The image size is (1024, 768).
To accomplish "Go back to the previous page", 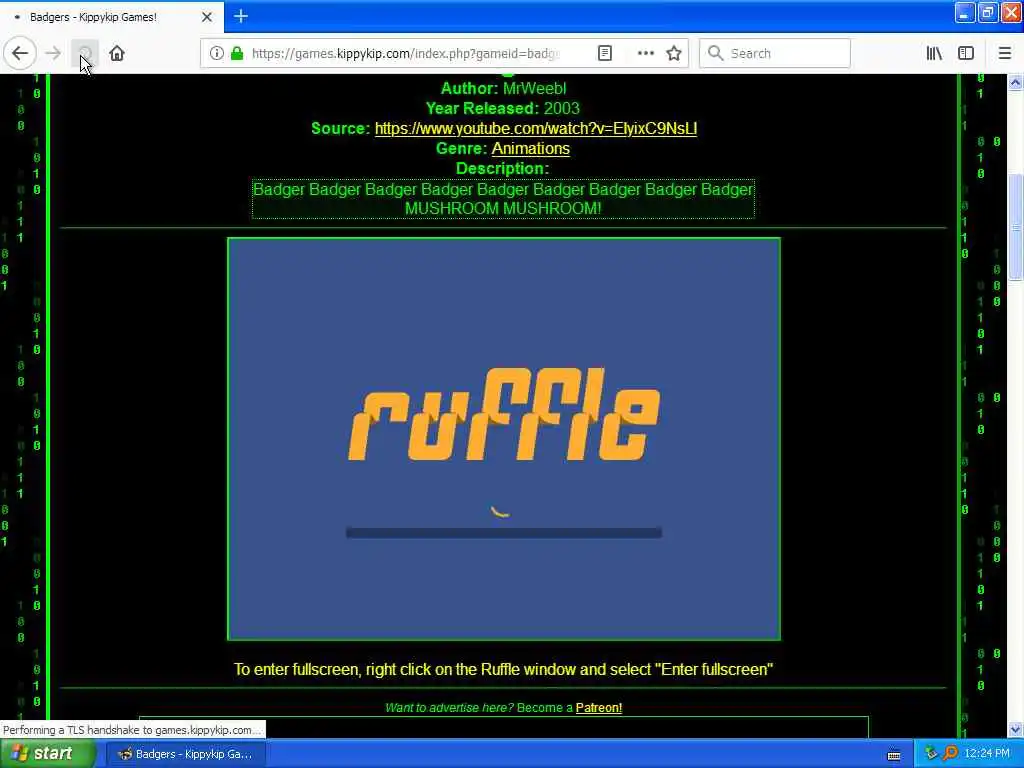I will [x=20, y=54].
